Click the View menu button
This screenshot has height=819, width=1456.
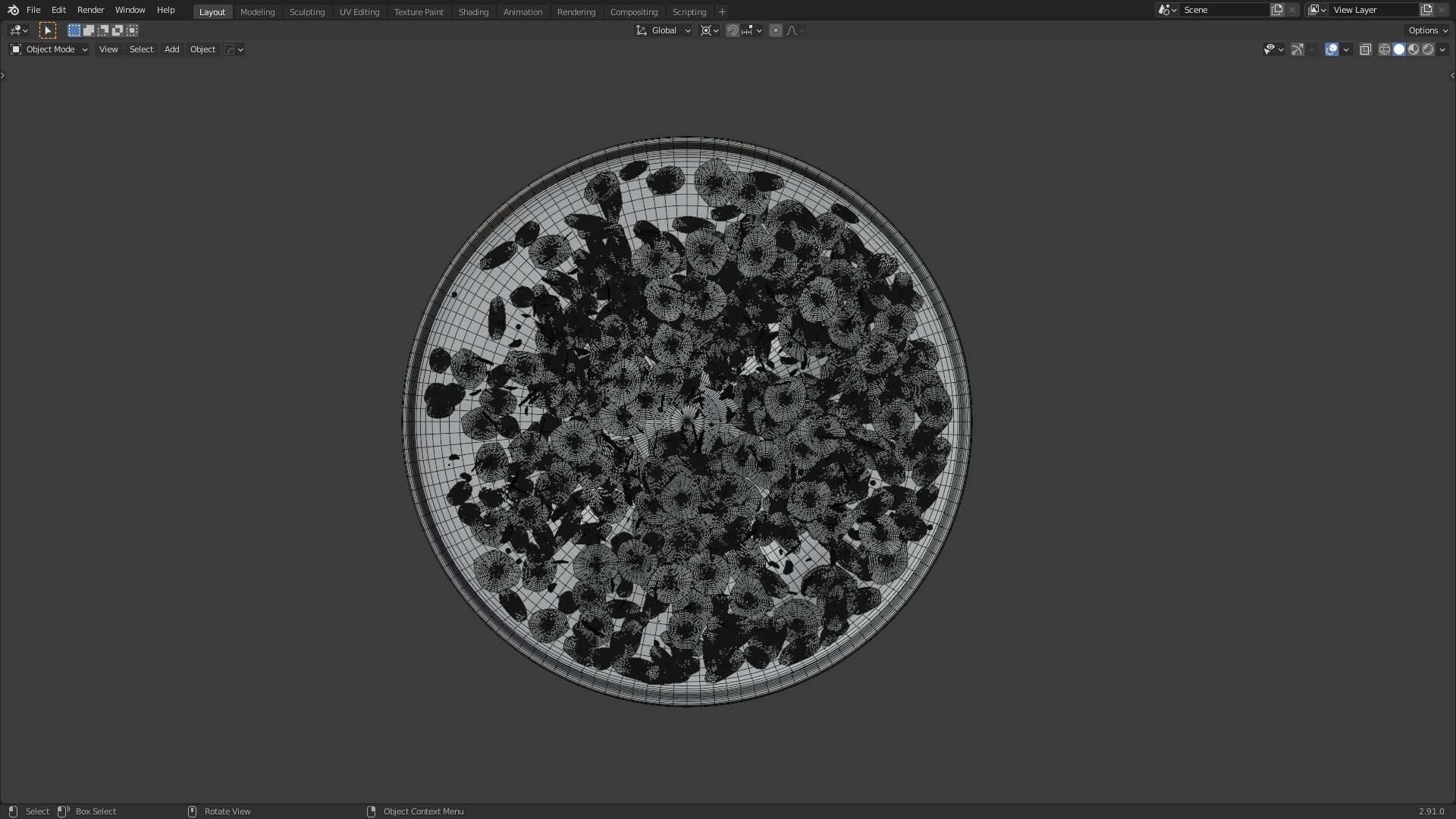(108, 49)
